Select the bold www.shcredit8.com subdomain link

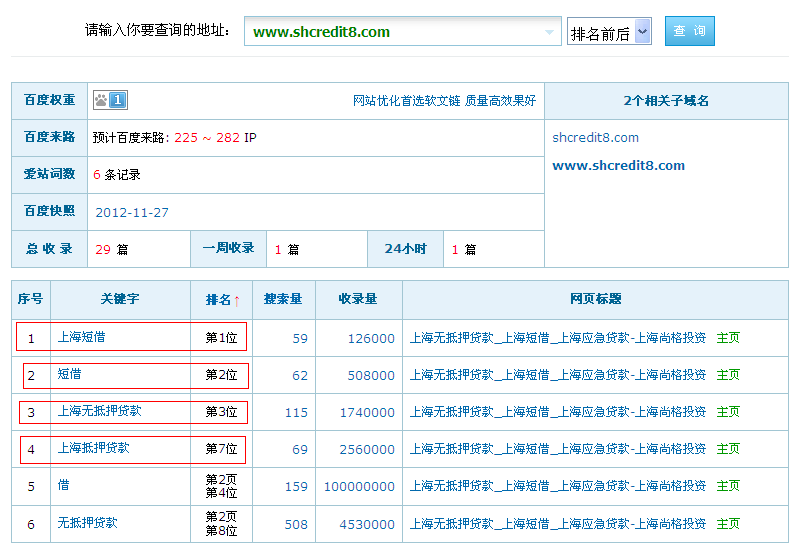click(x=618, y=166)
